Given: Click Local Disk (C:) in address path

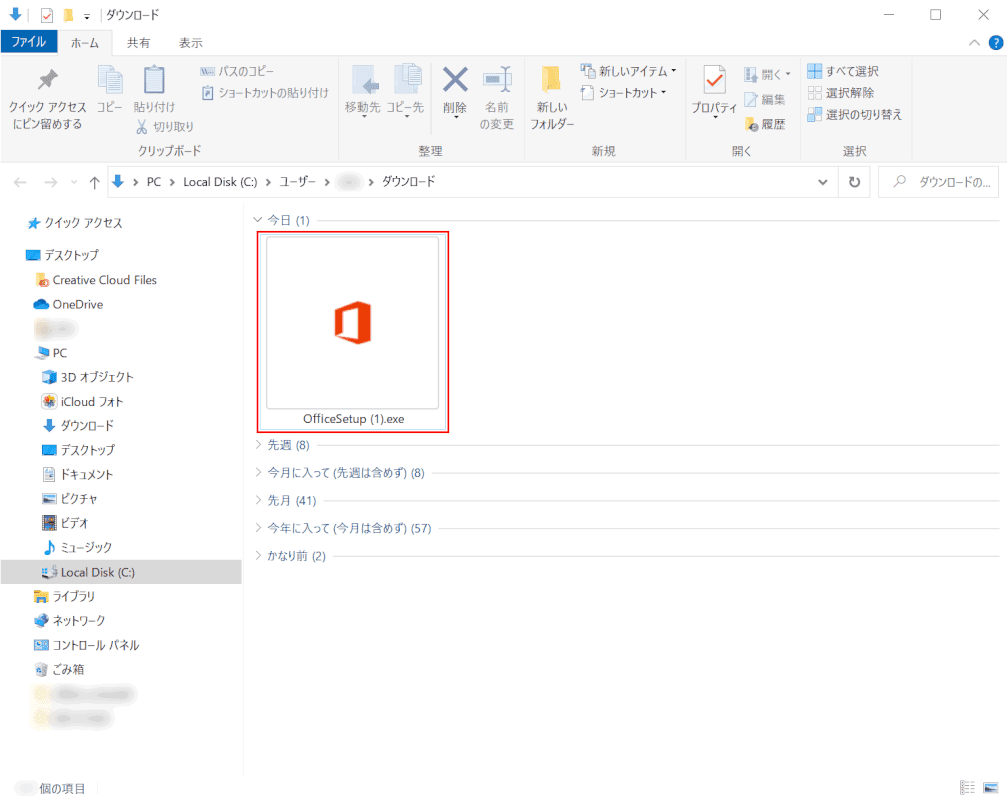Looking at the screenshot, I should (220, 182).
